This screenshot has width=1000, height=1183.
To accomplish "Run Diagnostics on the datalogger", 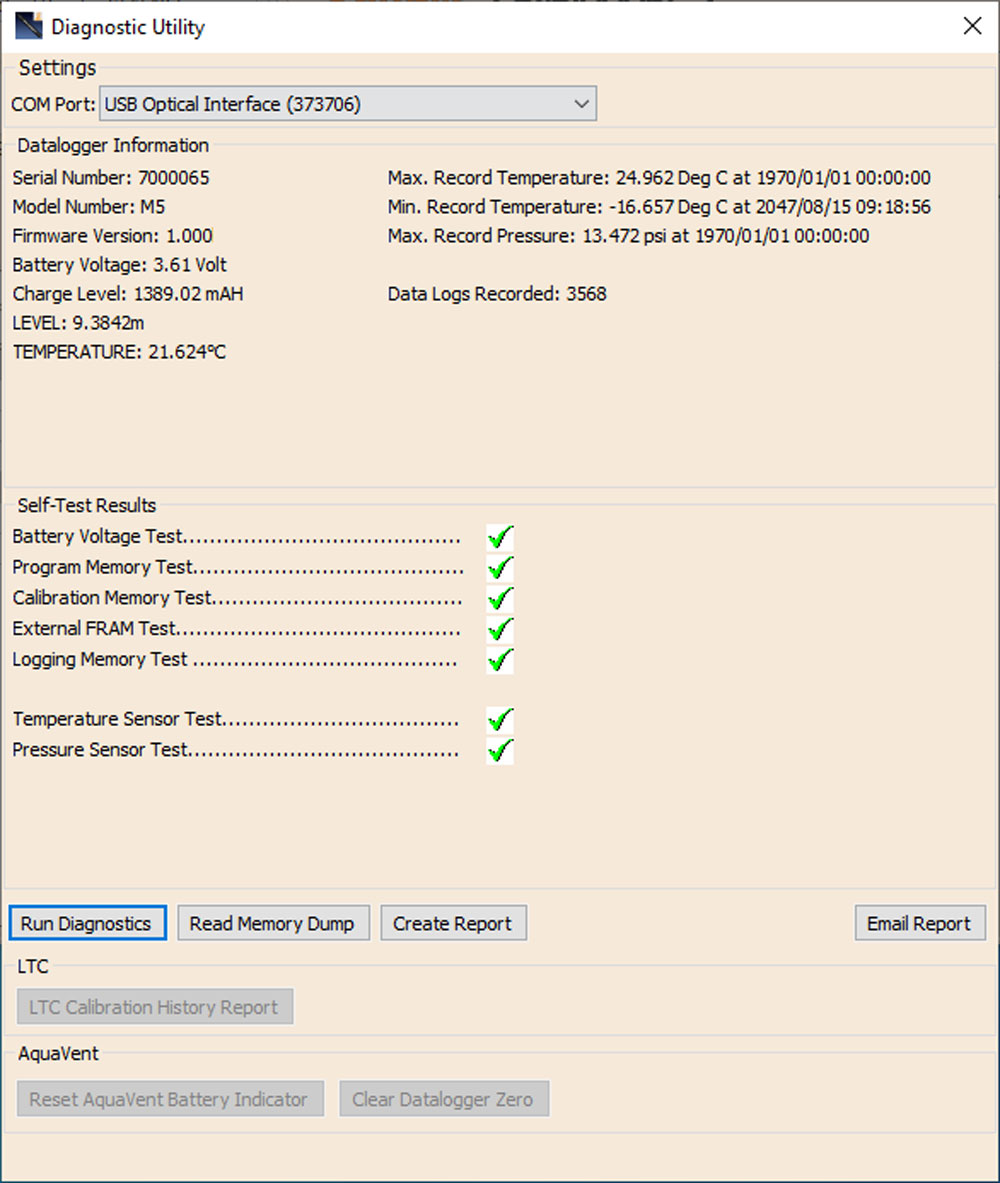I will click(87, 922).
